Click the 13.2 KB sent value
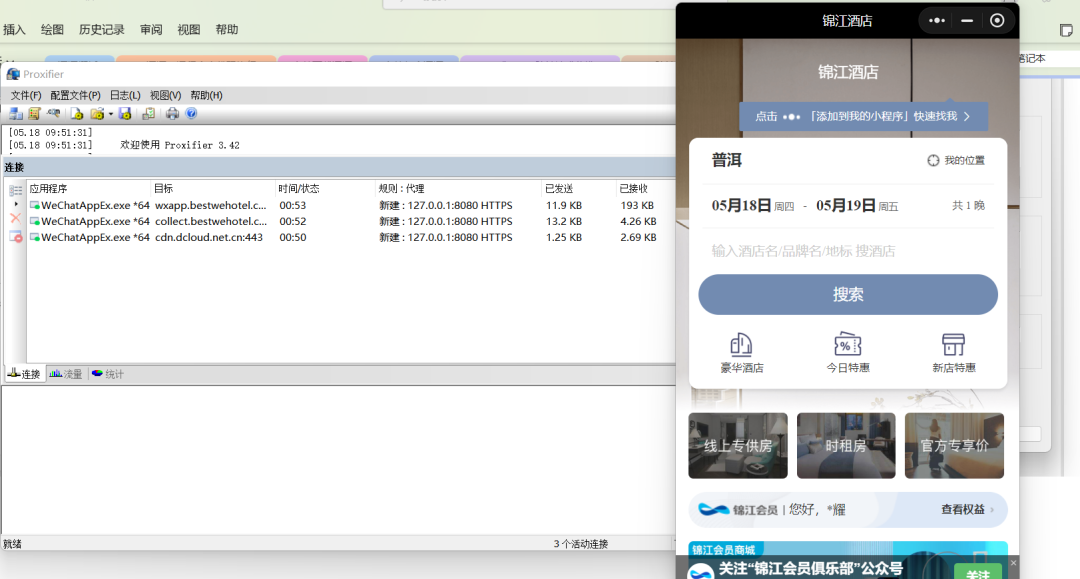This screenshot has width=1080, height=579. point(564,221)
